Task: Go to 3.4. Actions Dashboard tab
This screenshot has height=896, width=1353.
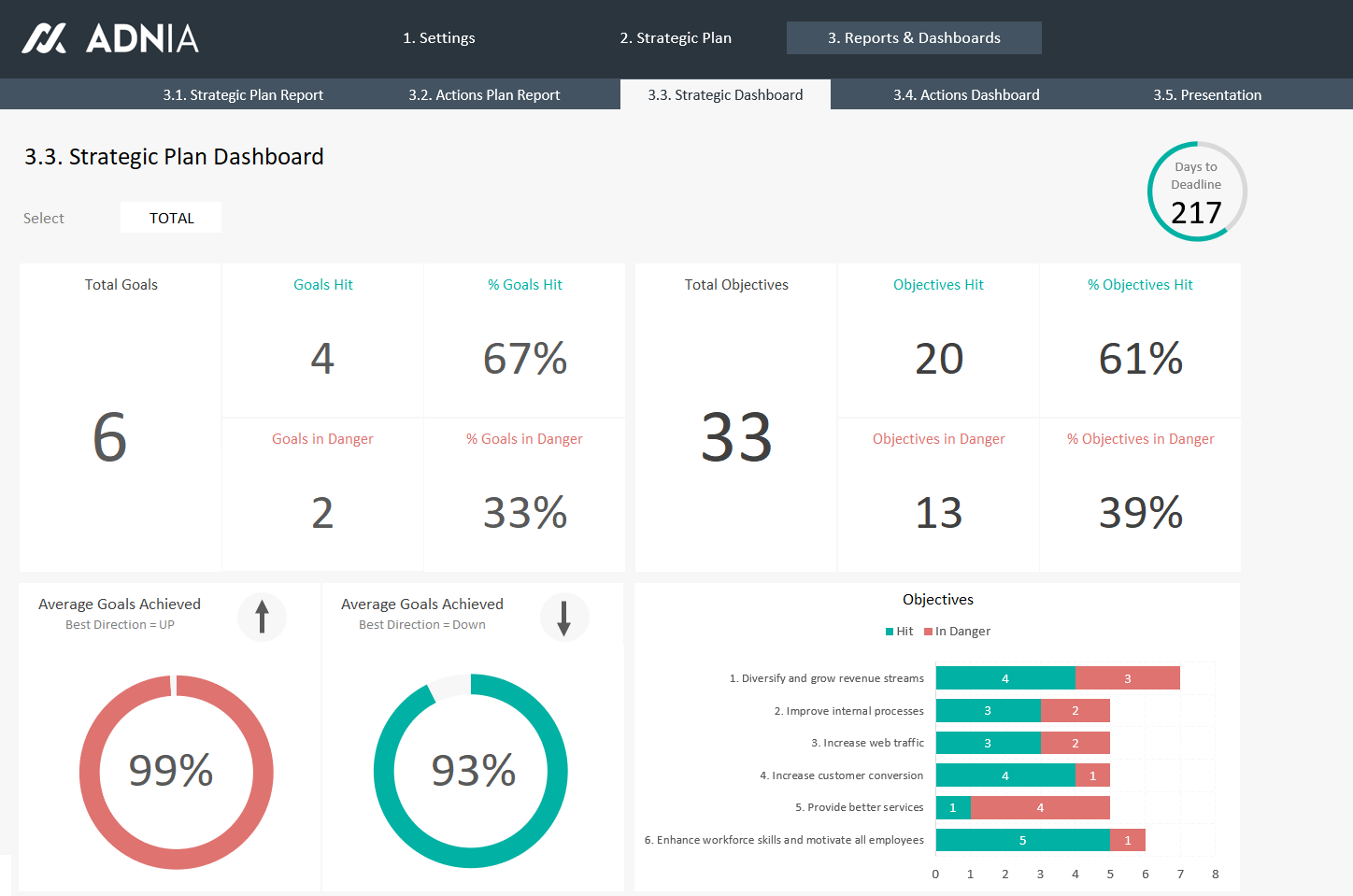Action: point(966,95)
